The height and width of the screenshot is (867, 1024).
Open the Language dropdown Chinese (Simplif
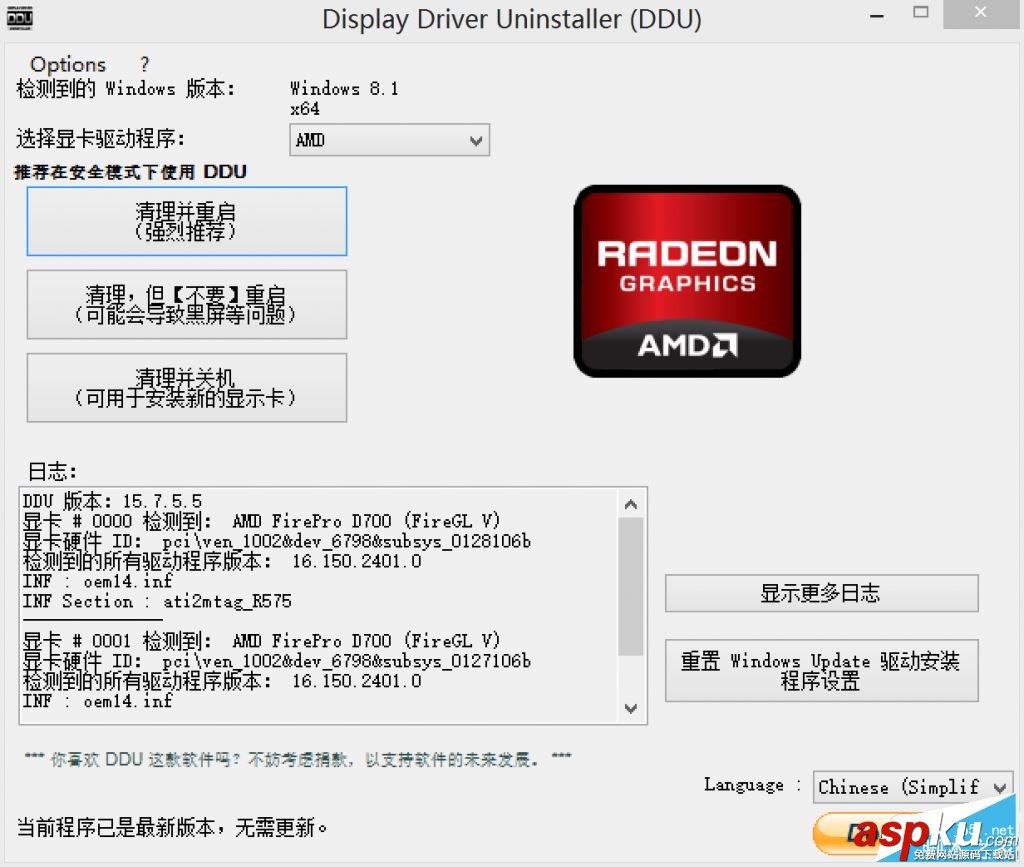[x=912, y=787]
